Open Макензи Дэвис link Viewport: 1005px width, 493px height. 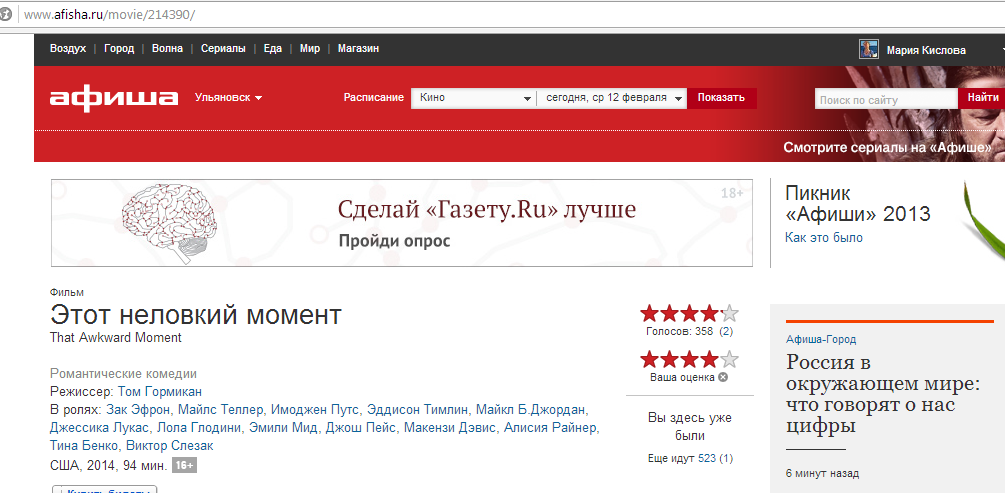(450, 428)
